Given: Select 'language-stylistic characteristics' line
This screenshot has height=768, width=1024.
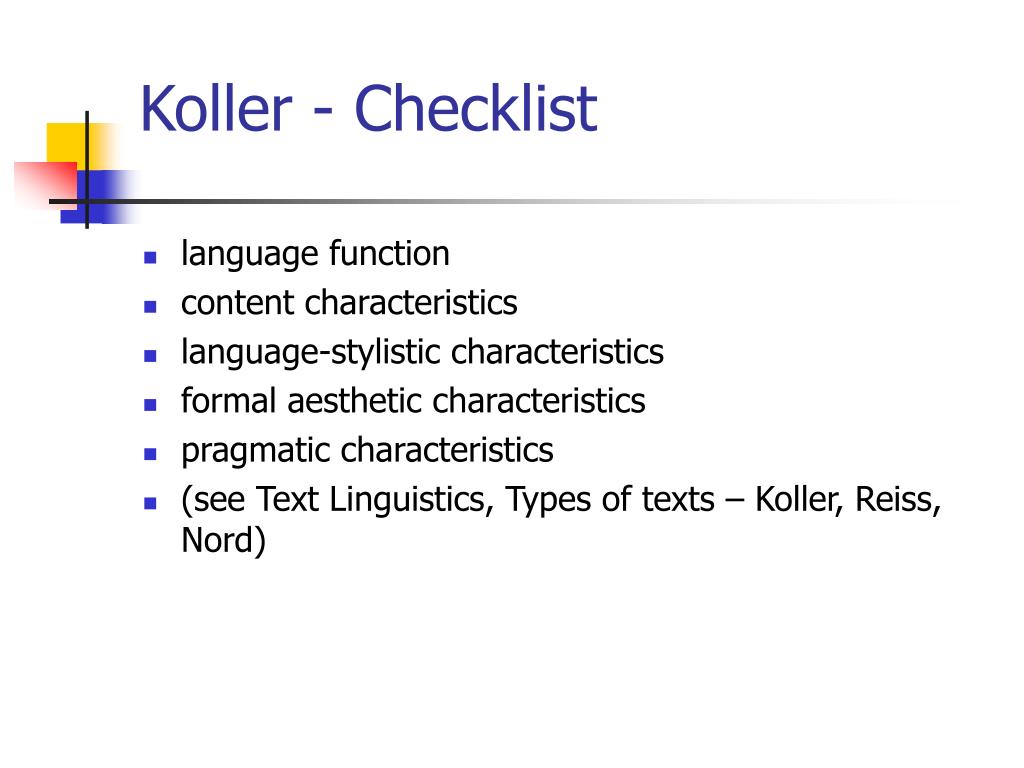Looking at the screenshot, I should [x=423, y=353].
